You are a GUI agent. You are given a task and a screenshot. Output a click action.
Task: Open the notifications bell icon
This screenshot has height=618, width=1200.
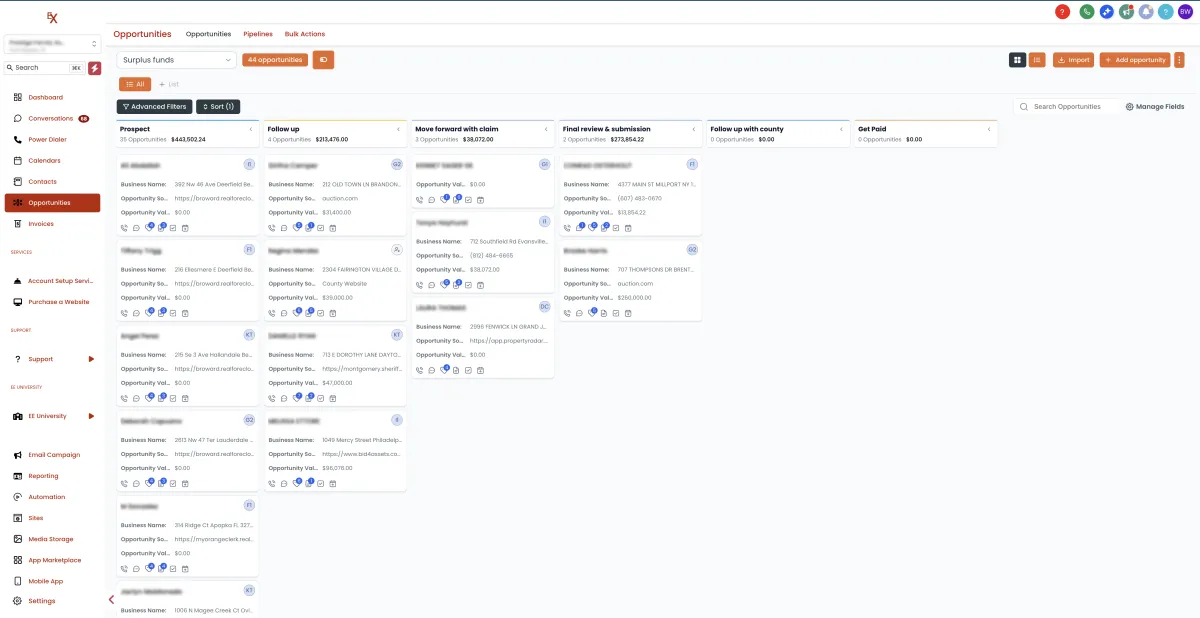pos(1146,12)
